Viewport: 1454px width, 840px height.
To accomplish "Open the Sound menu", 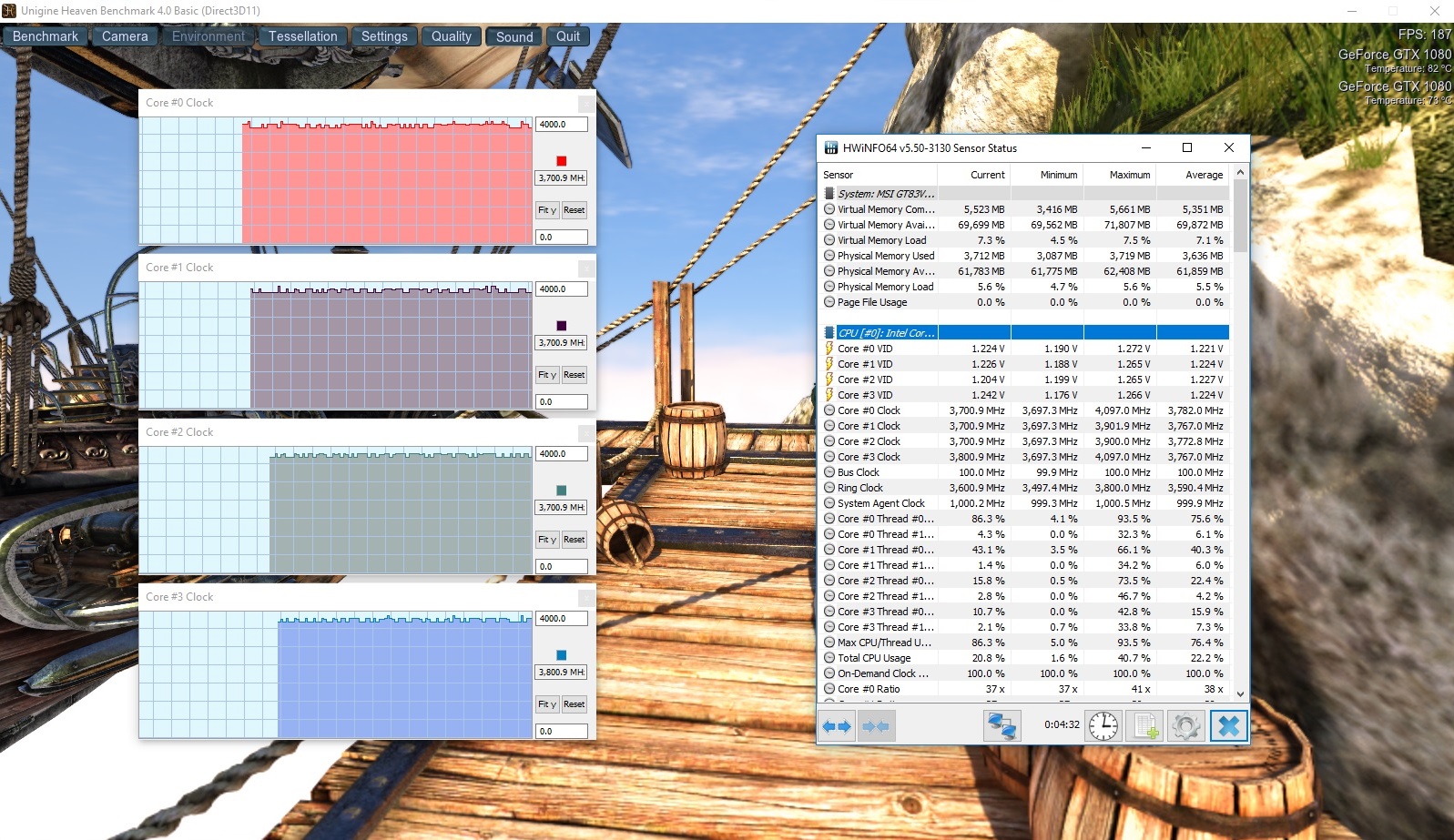I will pyautogui.click(x=514, y=36).
